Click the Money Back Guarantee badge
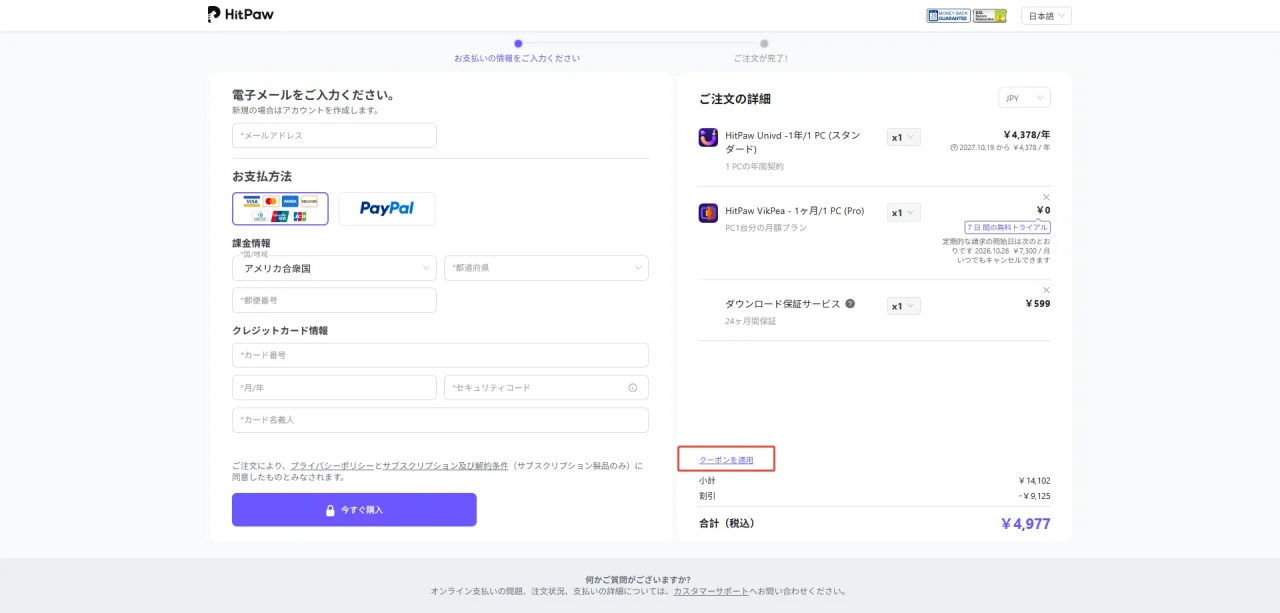The height and width of the screenshot is (613, 1280). tap(947, 16)
